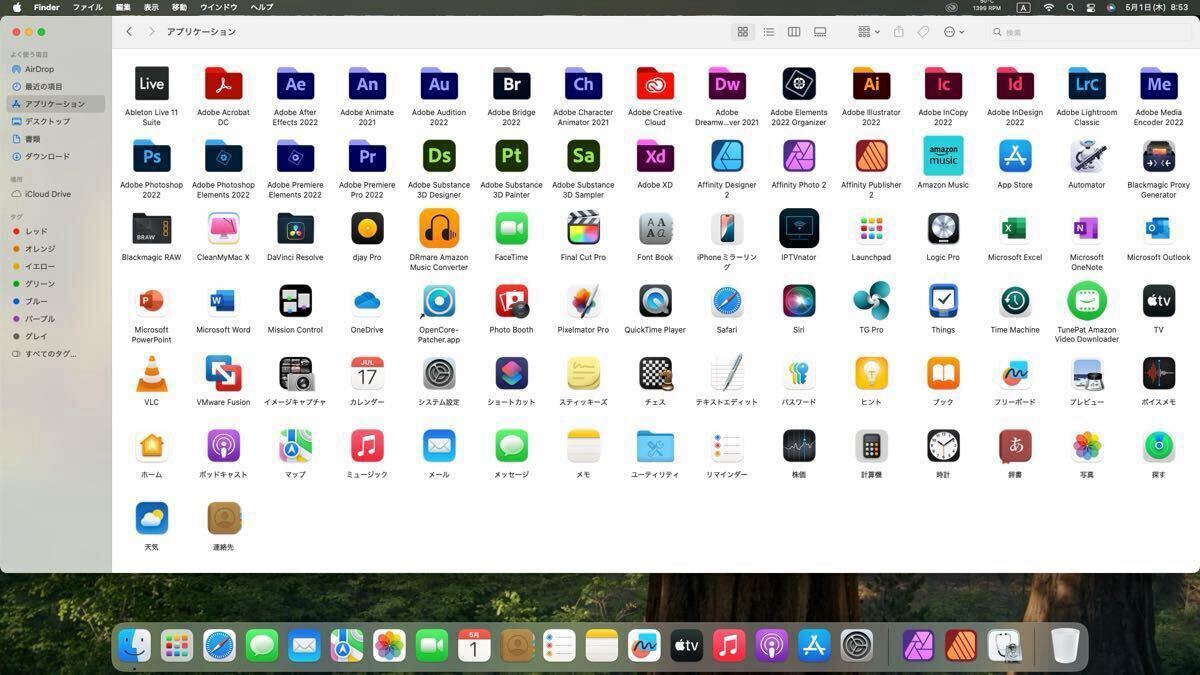
Task: Open Ableton Live 11 Suite app icon
Action: click(151, 84)
